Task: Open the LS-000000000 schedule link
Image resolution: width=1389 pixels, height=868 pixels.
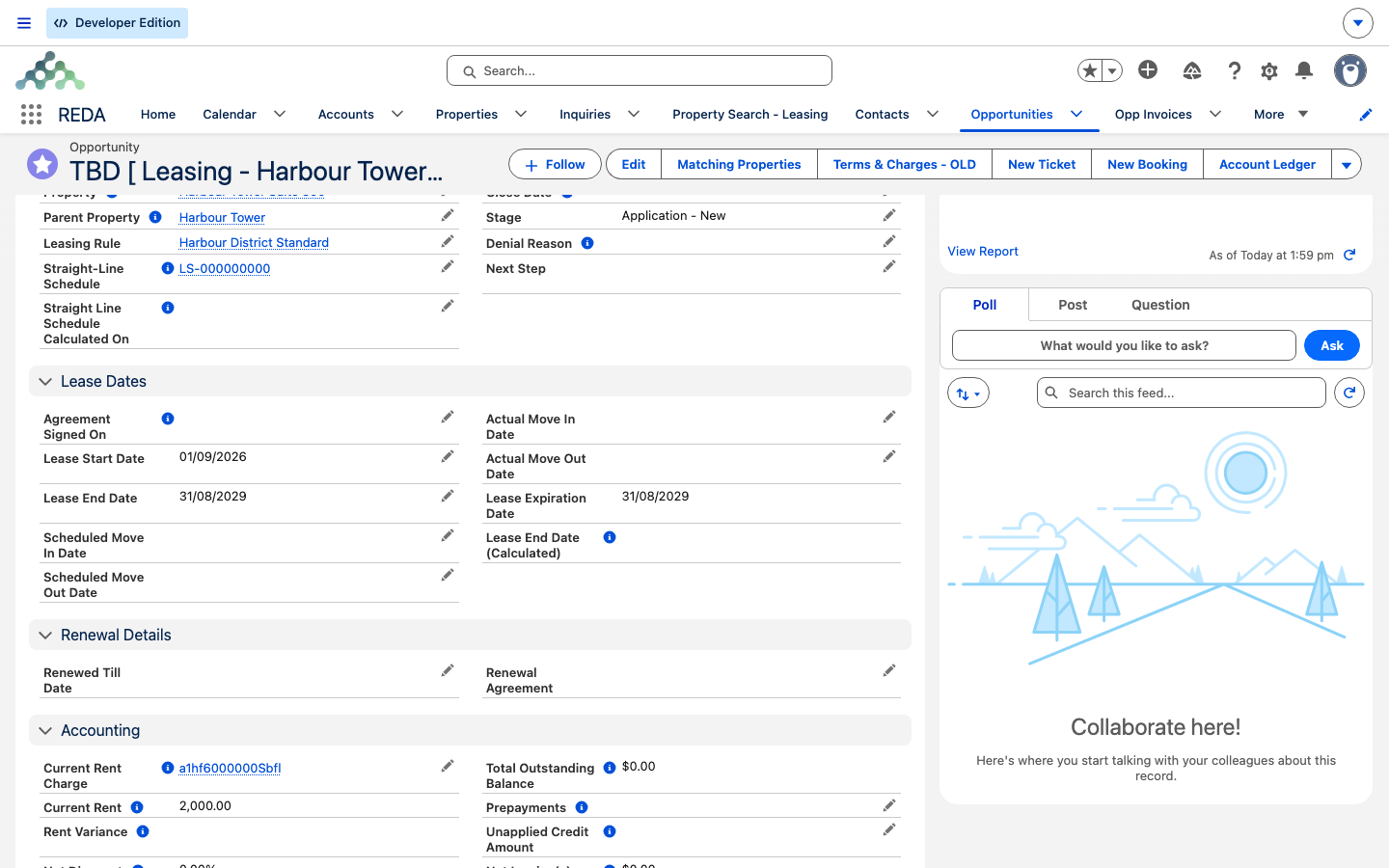Action: [225, 268]
